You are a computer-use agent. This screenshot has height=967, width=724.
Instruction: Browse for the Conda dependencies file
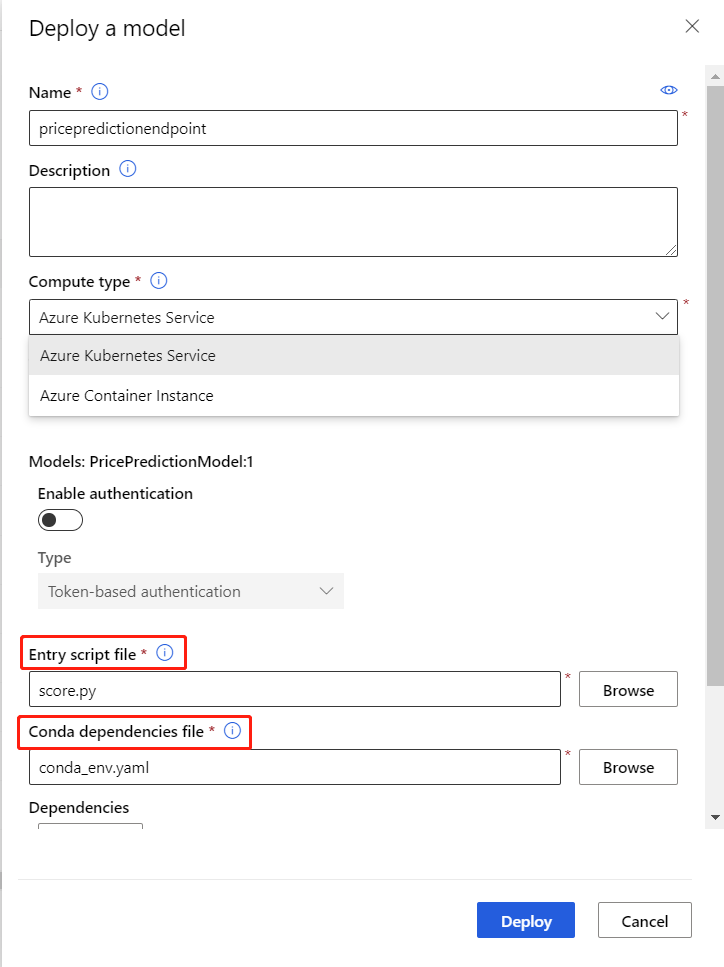pyautogui.click(x=628, y=768)
